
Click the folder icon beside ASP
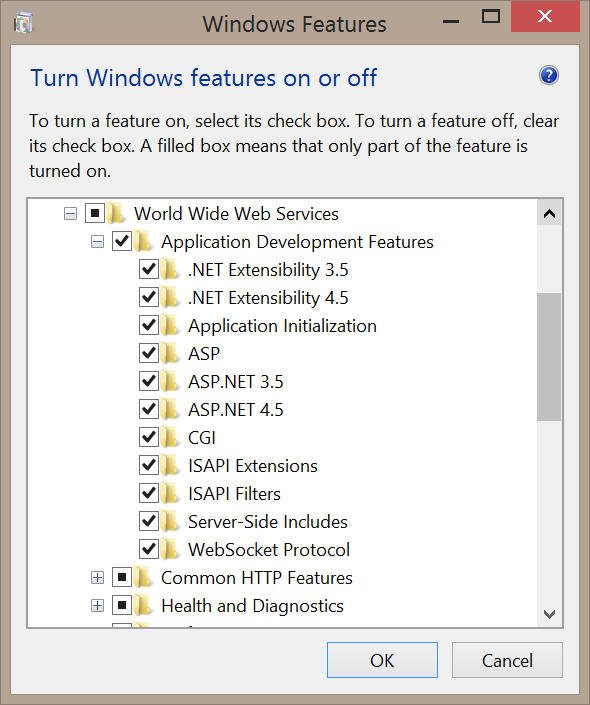coord(171,353)
